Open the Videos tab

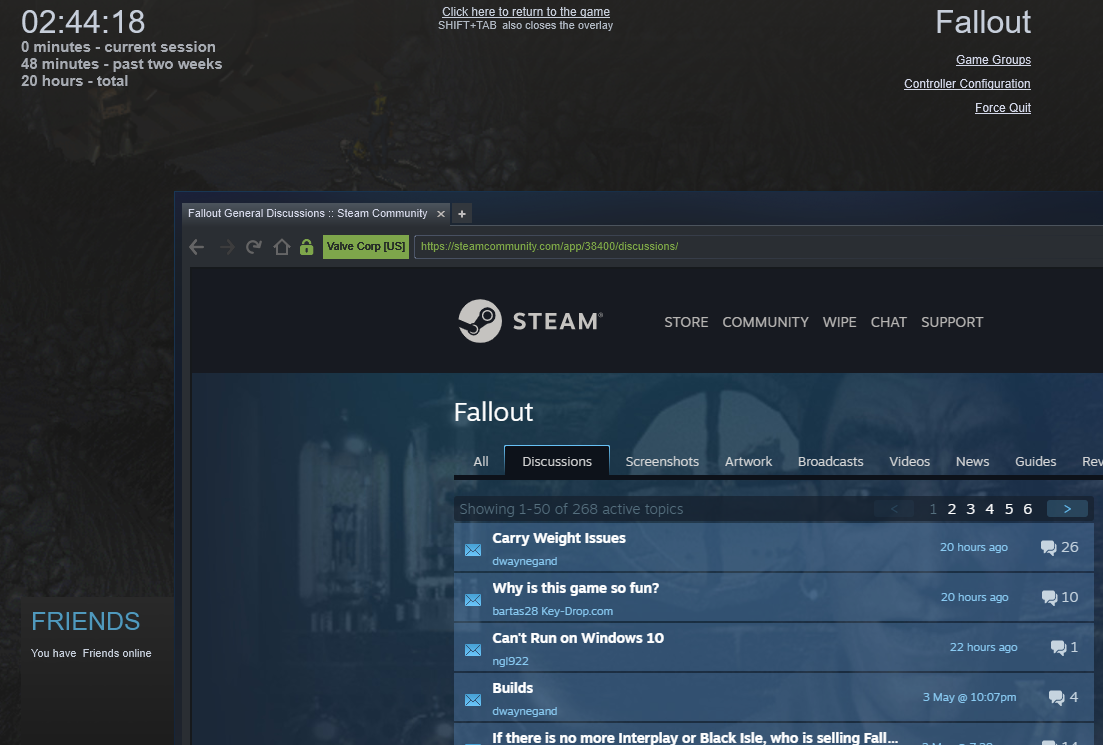[910, 461]
